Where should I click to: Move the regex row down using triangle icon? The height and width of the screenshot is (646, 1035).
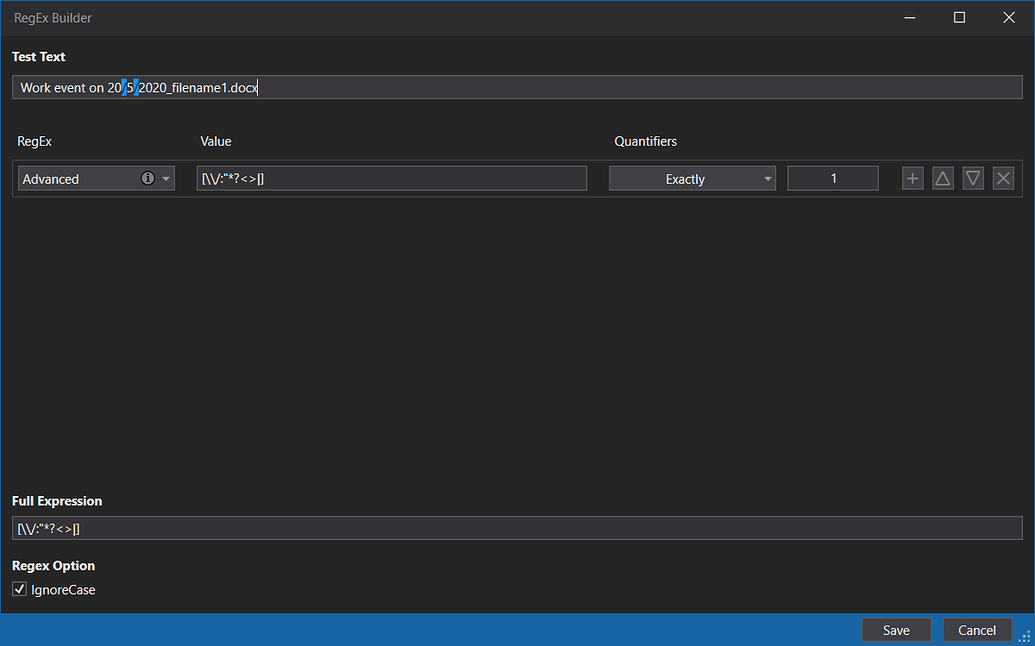pos(972,178)
